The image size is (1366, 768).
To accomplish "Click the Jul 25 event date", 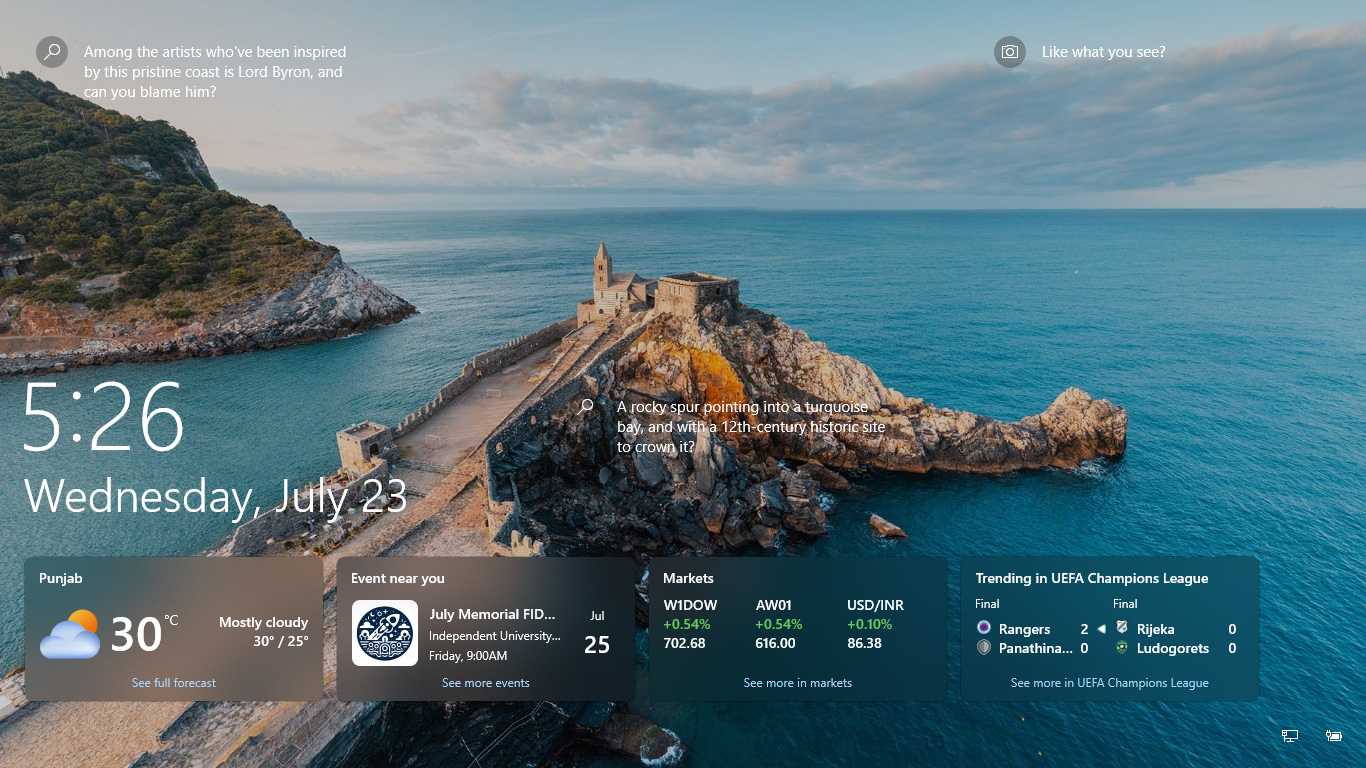I will click(x=597, y=634).
